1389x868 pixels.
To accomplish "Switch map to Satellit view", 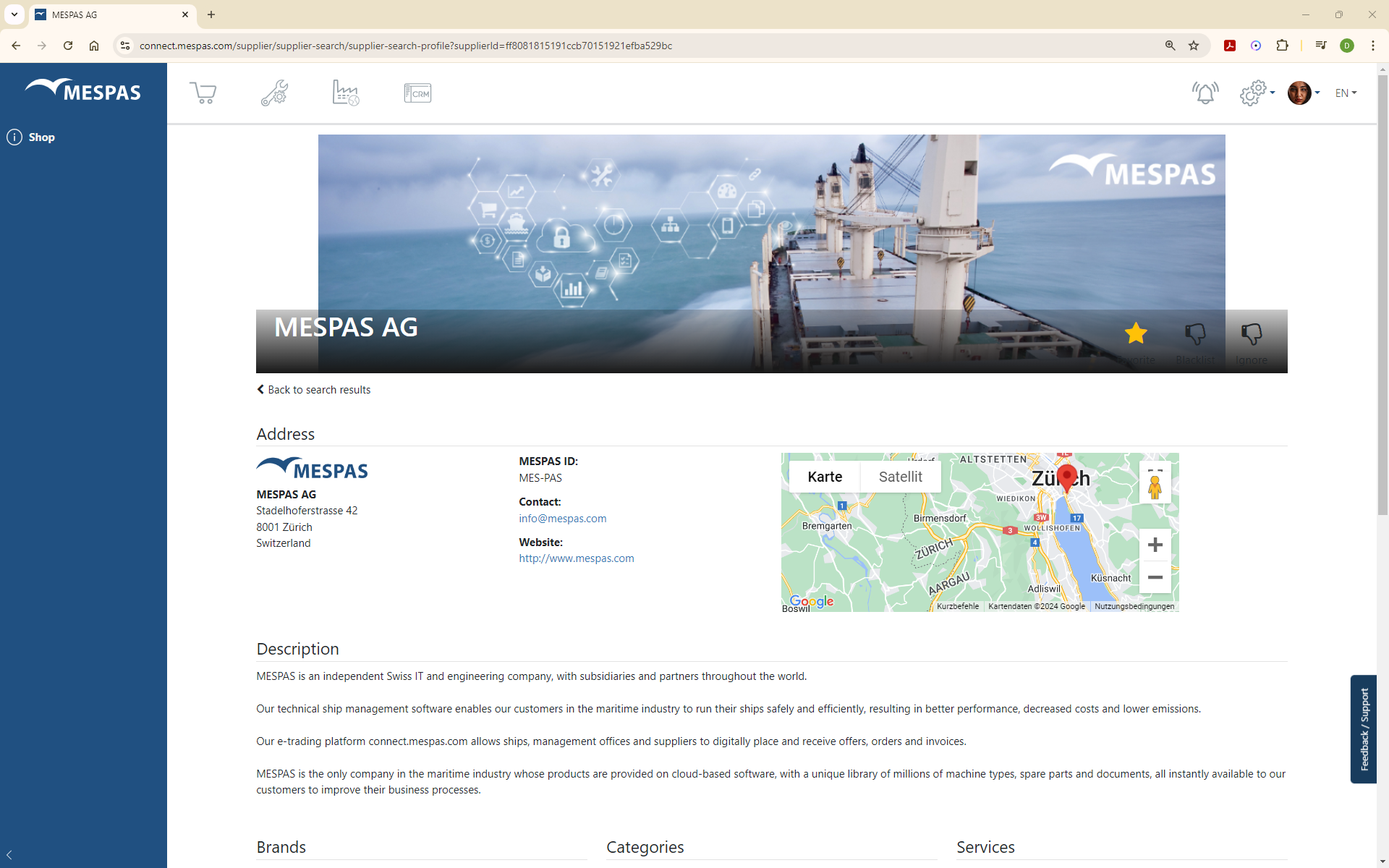I will pyautogui.click(x=901, y=477).
